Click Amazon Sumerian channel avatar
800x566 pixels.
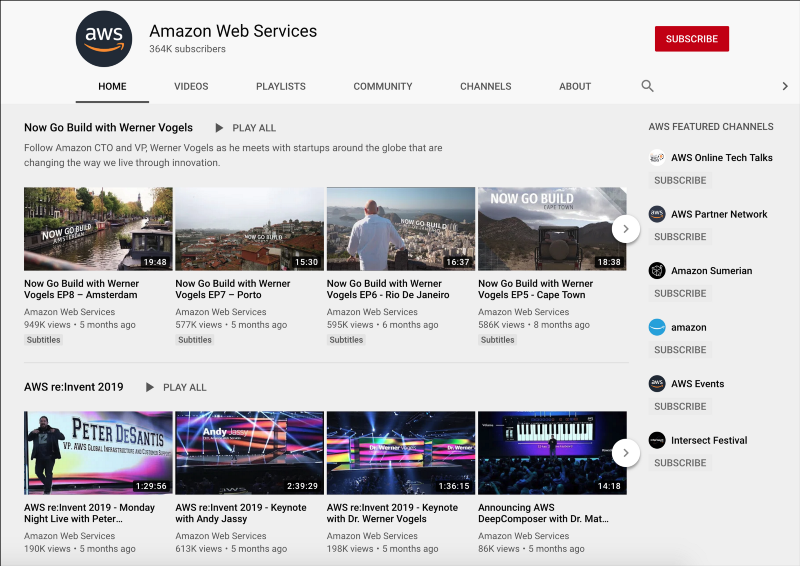657,270
